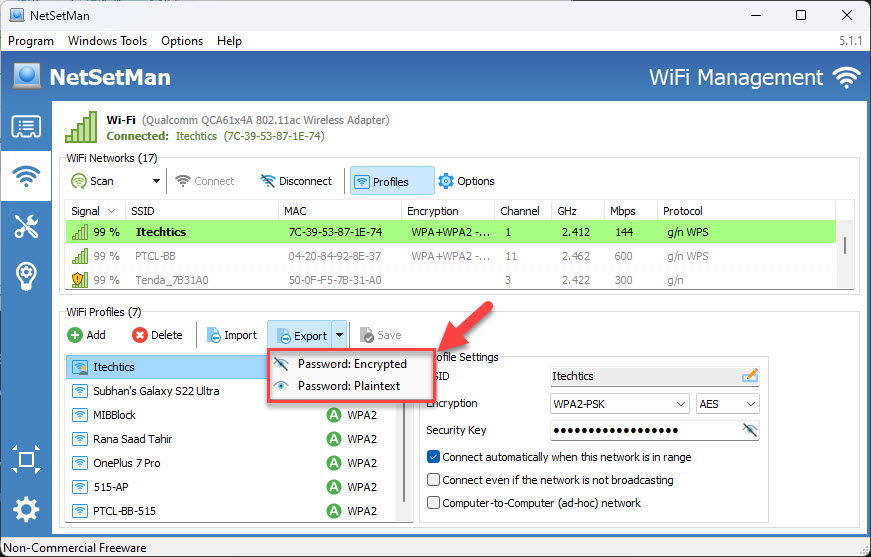This screenshot has width=871, height=557.
Task: Click the shield warning icon for Tenda_7B31A0
Action: [x=79, y=279]
